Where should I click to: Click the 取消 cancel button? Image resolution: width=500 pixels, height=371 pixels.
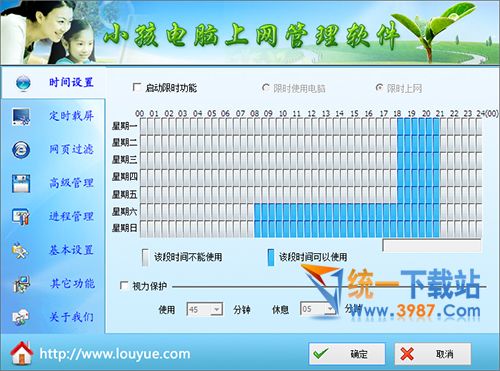pyautogui.click(x=433, y=354)
